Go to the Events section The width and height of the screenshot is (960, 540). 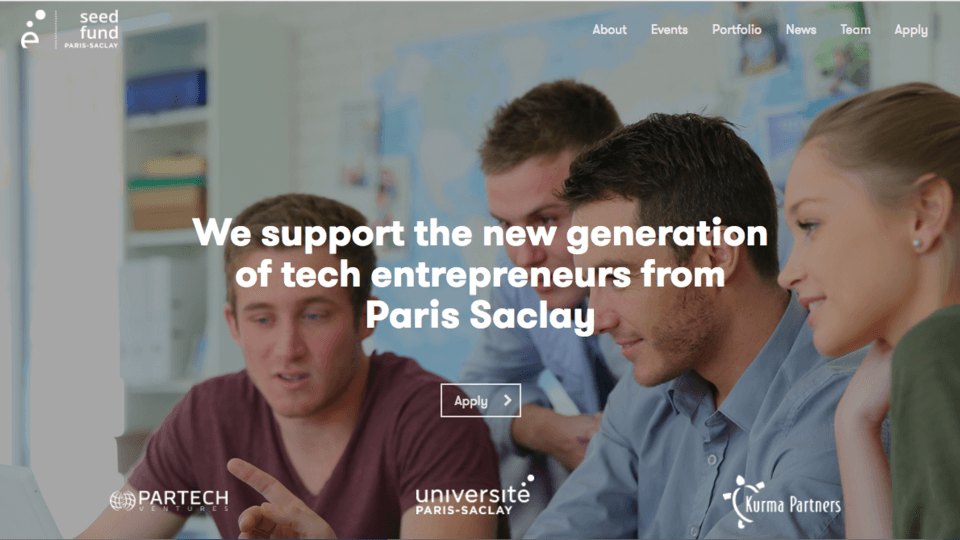pyautogui.click(x=669, y=29)
